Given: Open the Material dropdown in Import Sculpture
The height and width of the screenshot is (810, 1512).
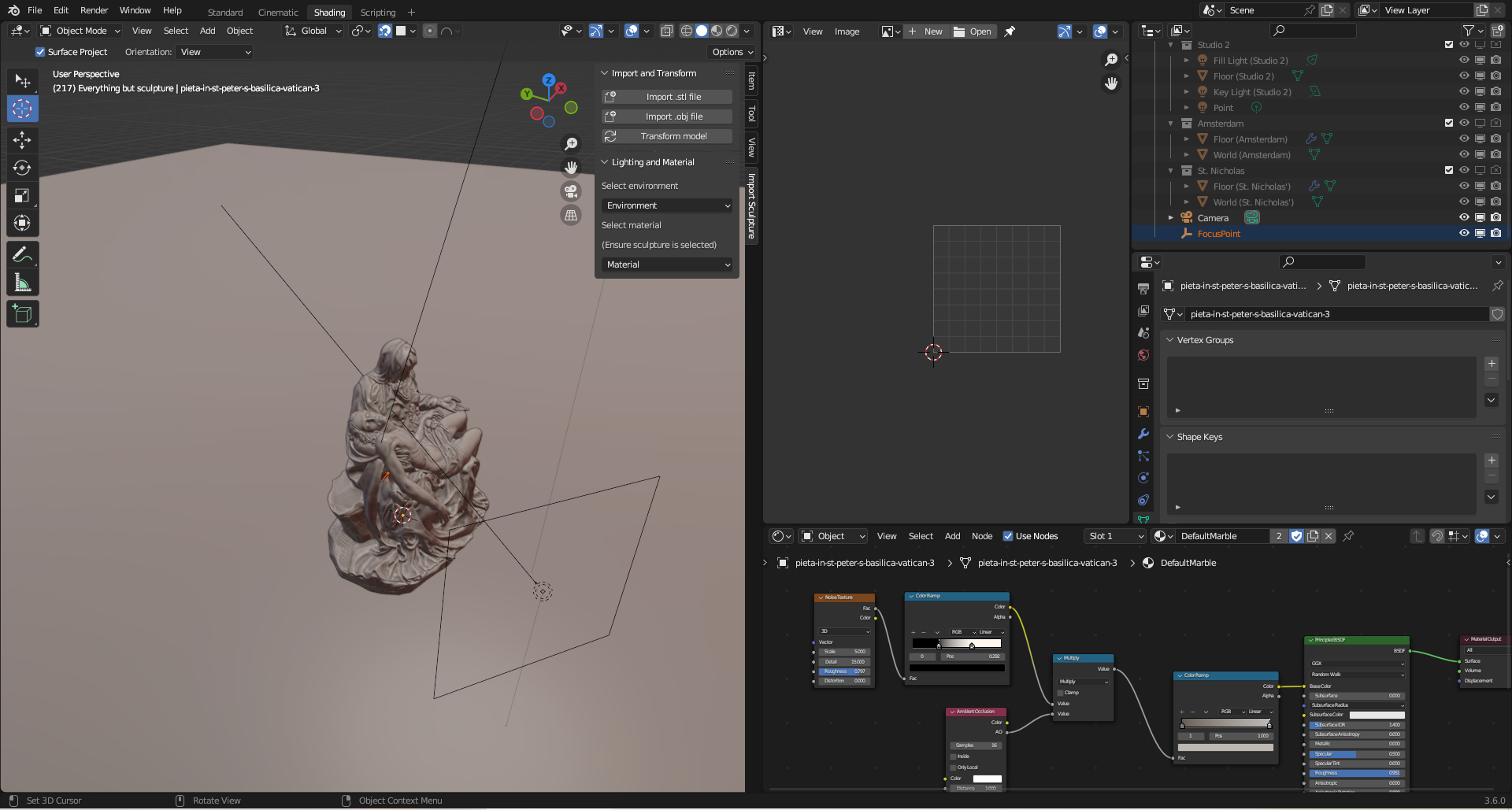Looking at the screenshot, I should [x=667, y=264].
